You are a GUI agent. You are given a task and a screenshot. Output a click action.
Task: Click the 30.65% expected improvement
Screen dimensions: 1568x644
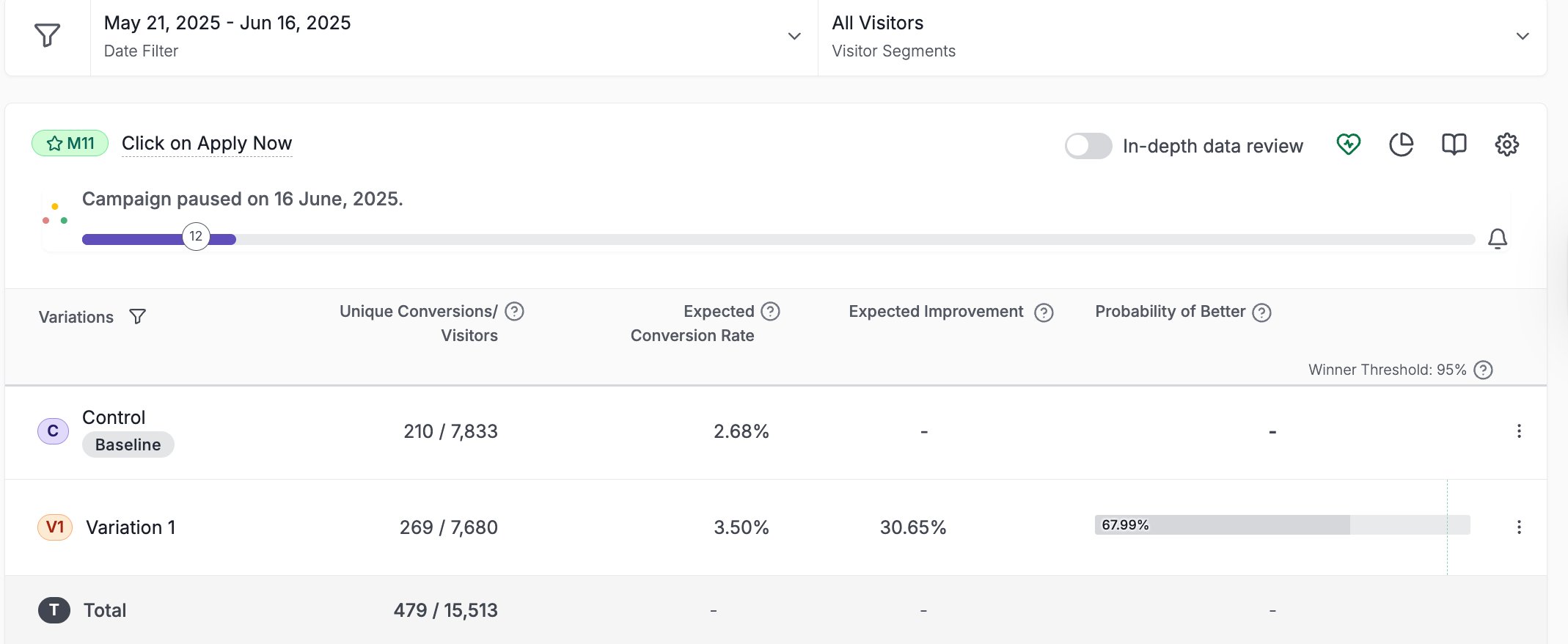point(913,527)
